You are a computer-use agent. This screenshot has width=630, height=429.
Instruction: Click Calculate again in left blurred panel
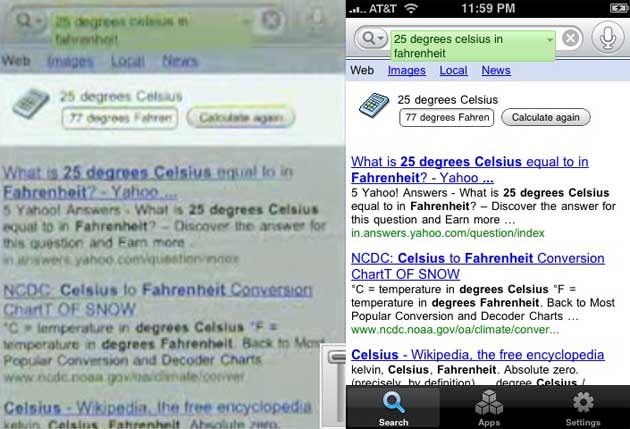point(241,118)
